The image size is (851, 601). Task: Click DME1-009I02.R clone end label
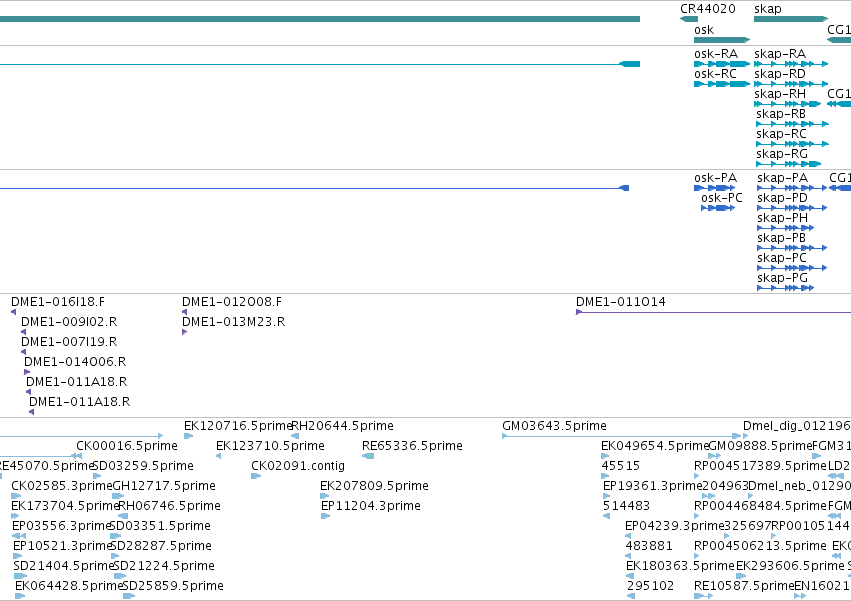pos(69,322)
